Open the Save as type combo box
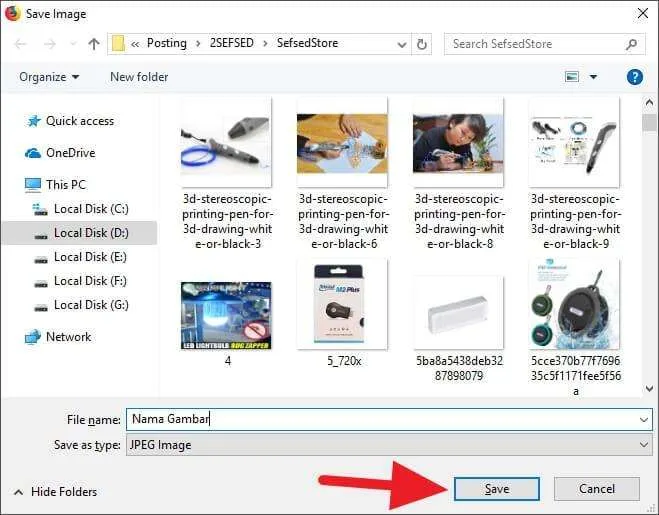 click(389, 445)
